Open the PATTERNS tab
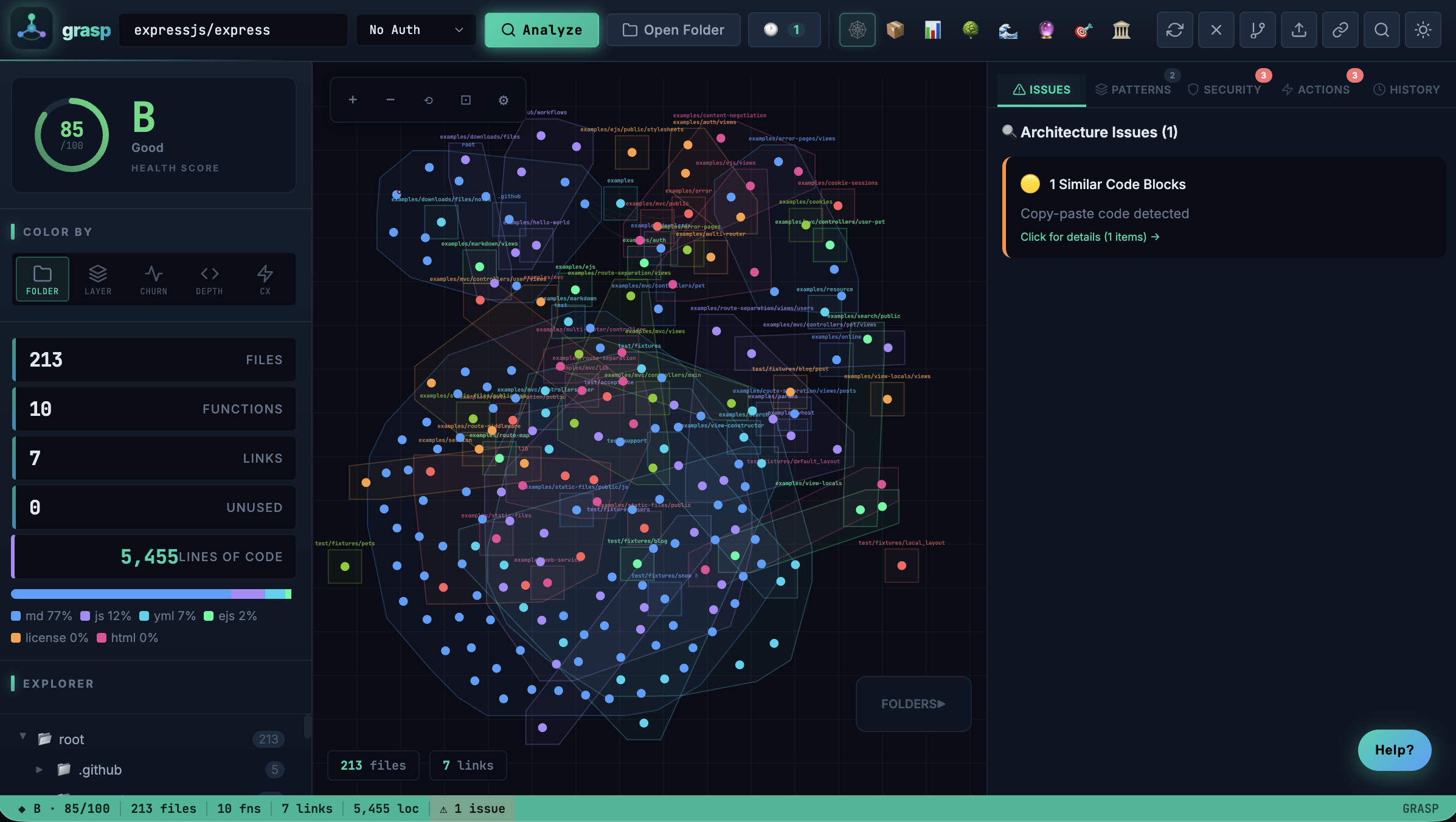Viewport: 1456px width, 822px height. coord(1133,89)
